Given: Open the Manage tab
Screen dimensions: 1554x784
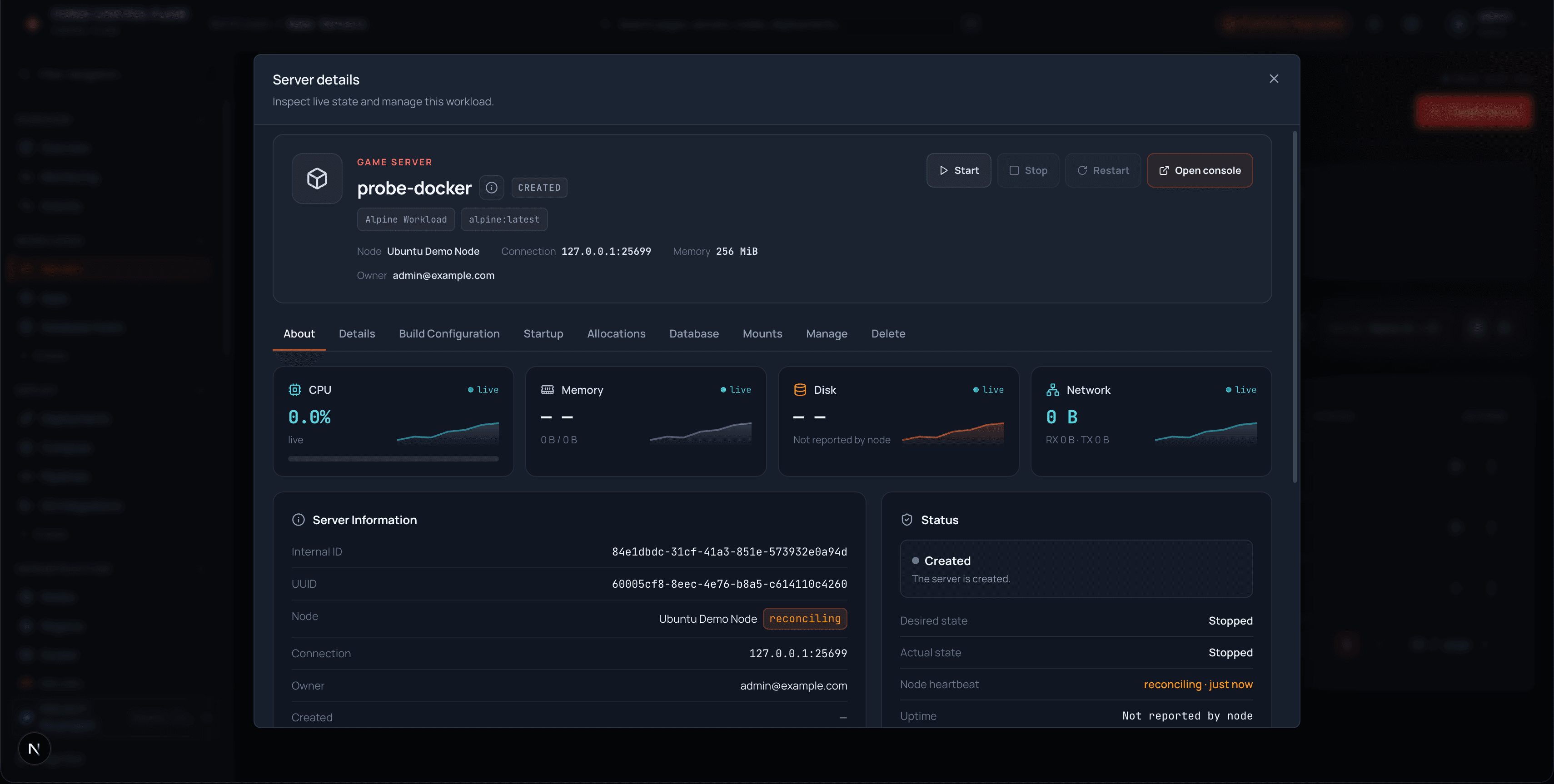Looking at the screenshot, I should (x=827, y=333).
